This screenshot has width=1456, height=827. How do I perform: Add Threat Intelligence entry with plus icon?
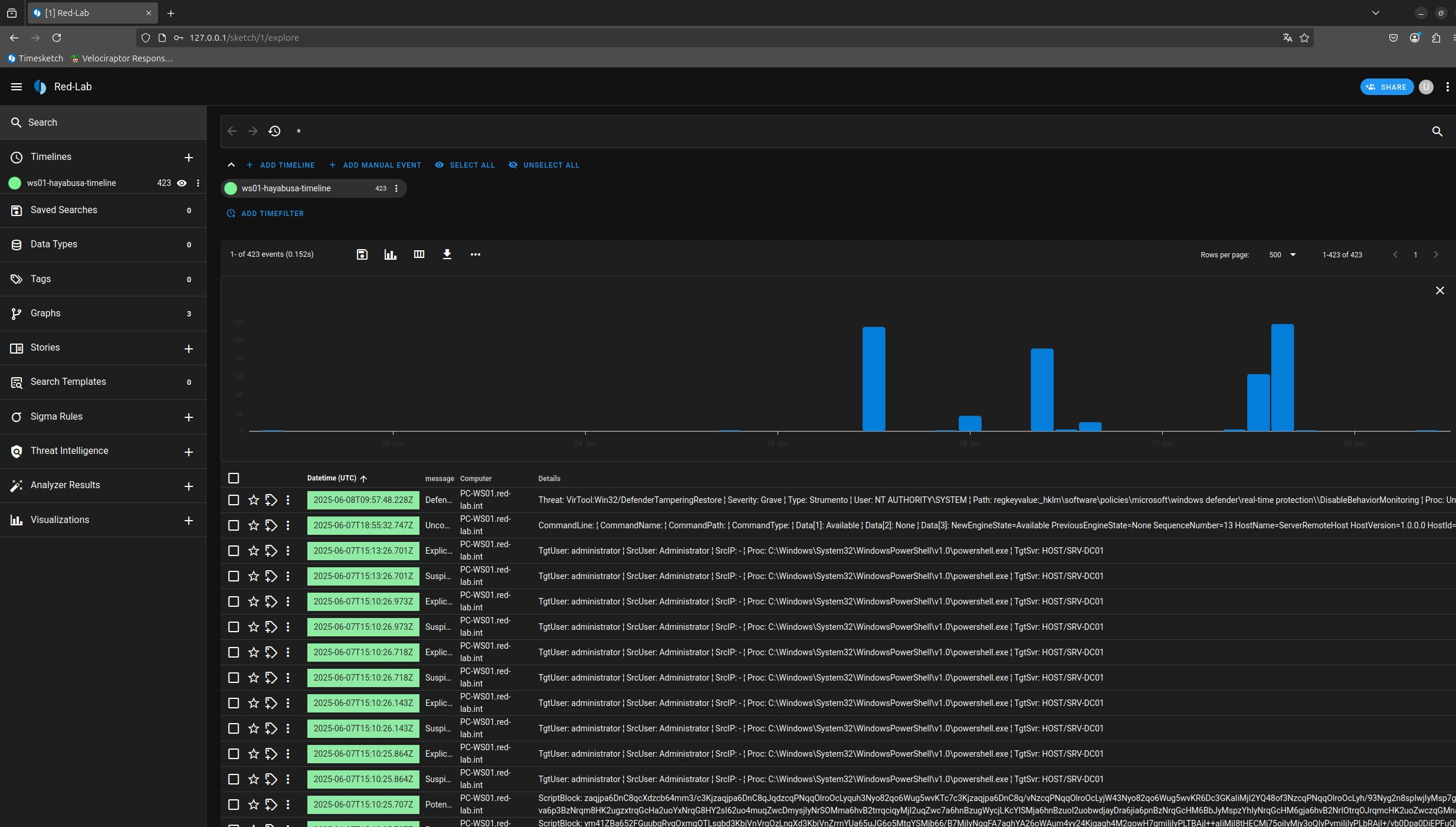click(x=189, y=452)
